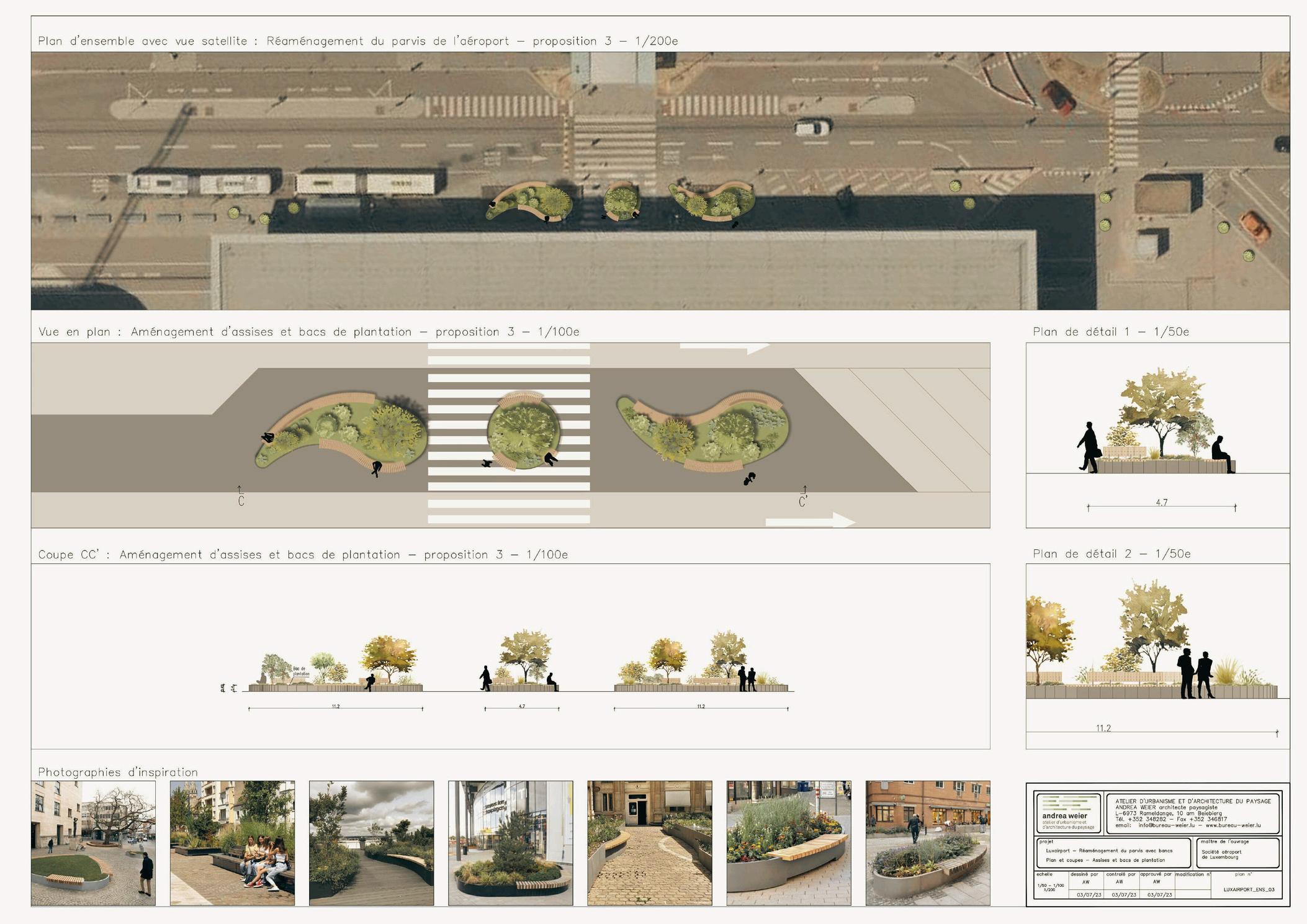Click the 11.2 dimension label in detail 2

[x=1103, y=729]
